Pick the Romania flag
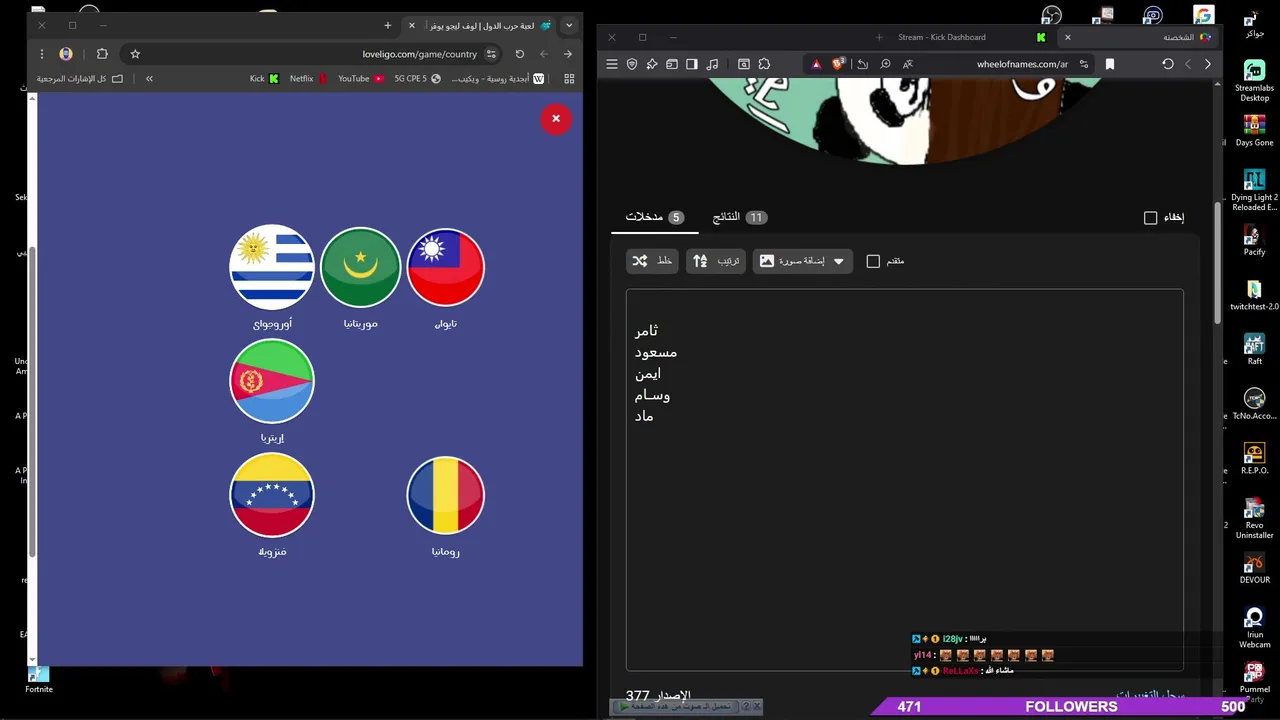The height and width of the screenshot is (720, 1280). [446, 495]
